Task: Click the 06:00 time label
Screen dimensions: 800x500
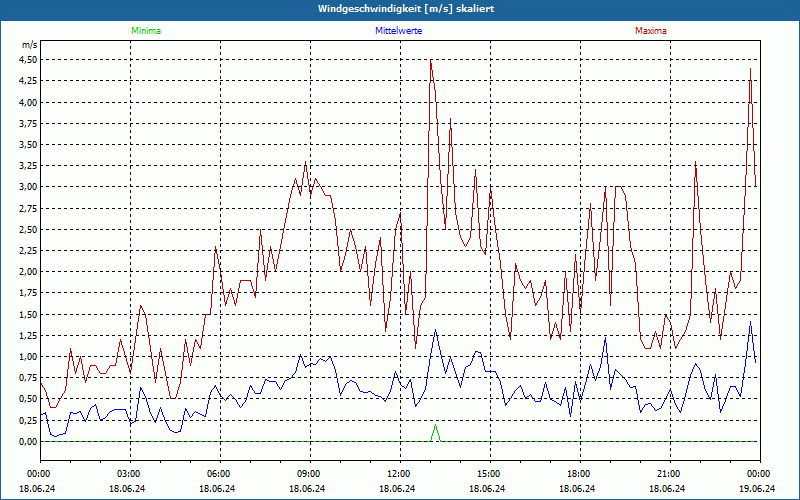Action: 220,474
